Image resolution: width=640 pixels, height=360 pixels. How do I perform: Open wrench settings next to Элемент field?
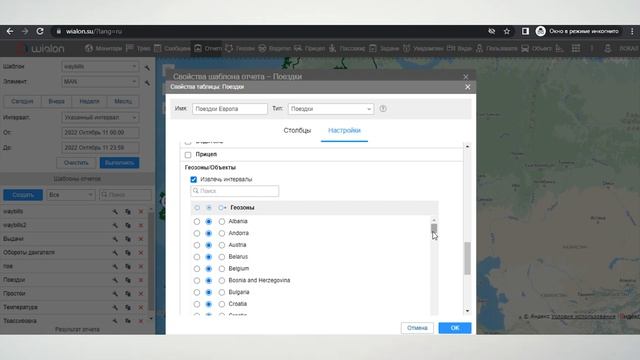147,82
